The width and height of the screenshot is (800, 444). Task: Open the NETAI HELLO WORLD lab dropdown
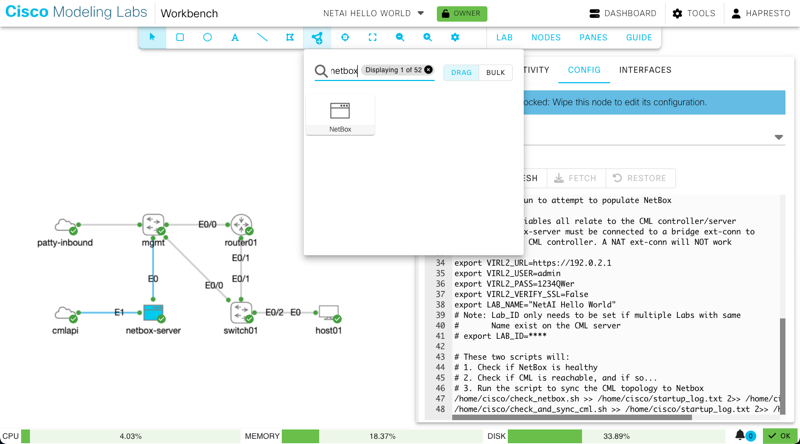[x=373, y=14]
